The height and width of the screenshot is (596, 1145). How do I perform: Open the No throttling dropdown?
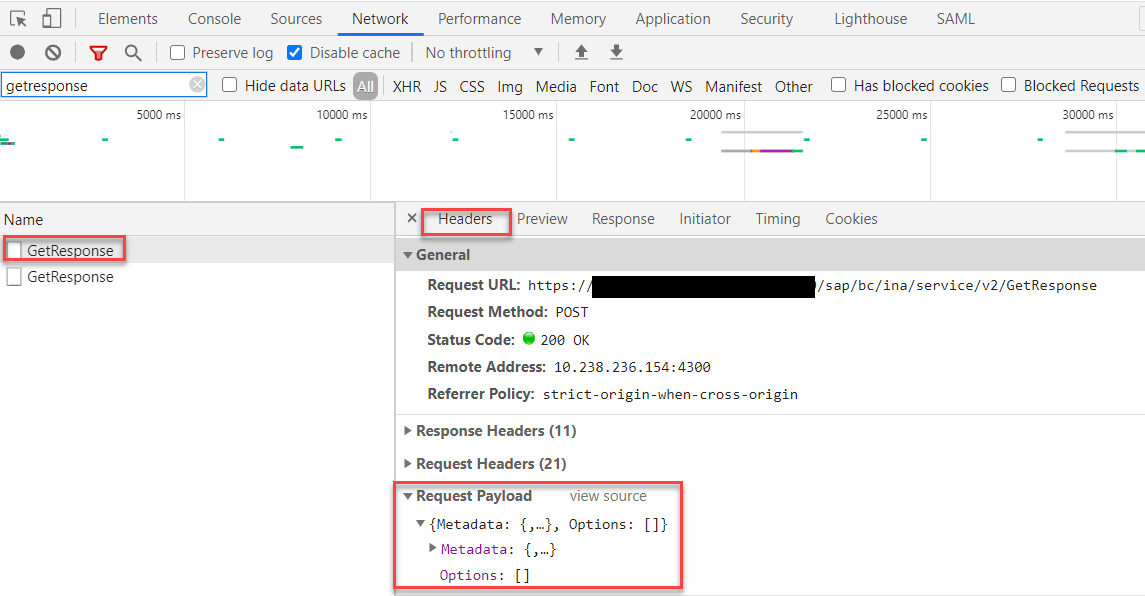(x=484, y=53)
